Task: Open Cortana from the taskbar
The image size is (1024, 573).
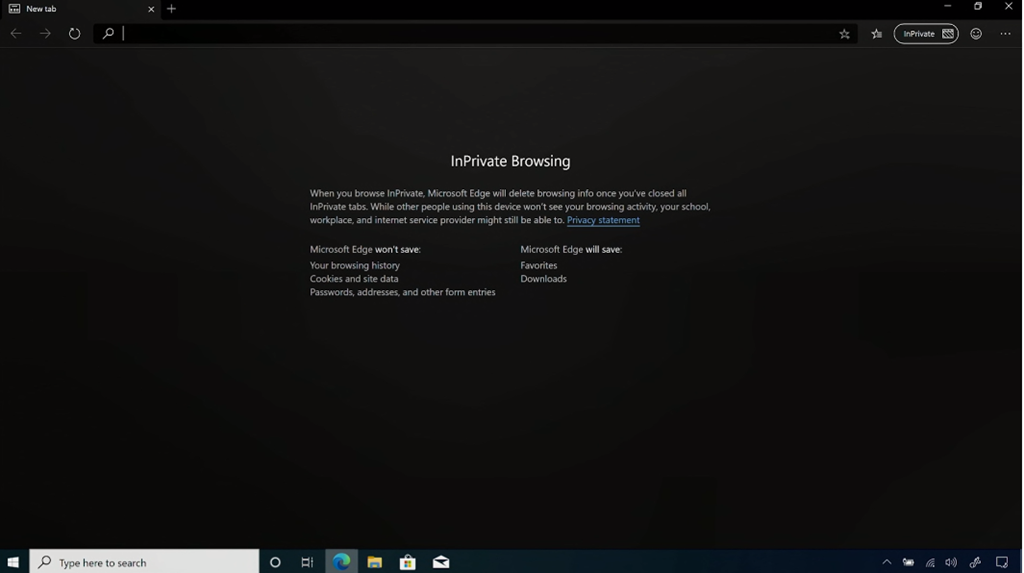Action: pos(275,562)
